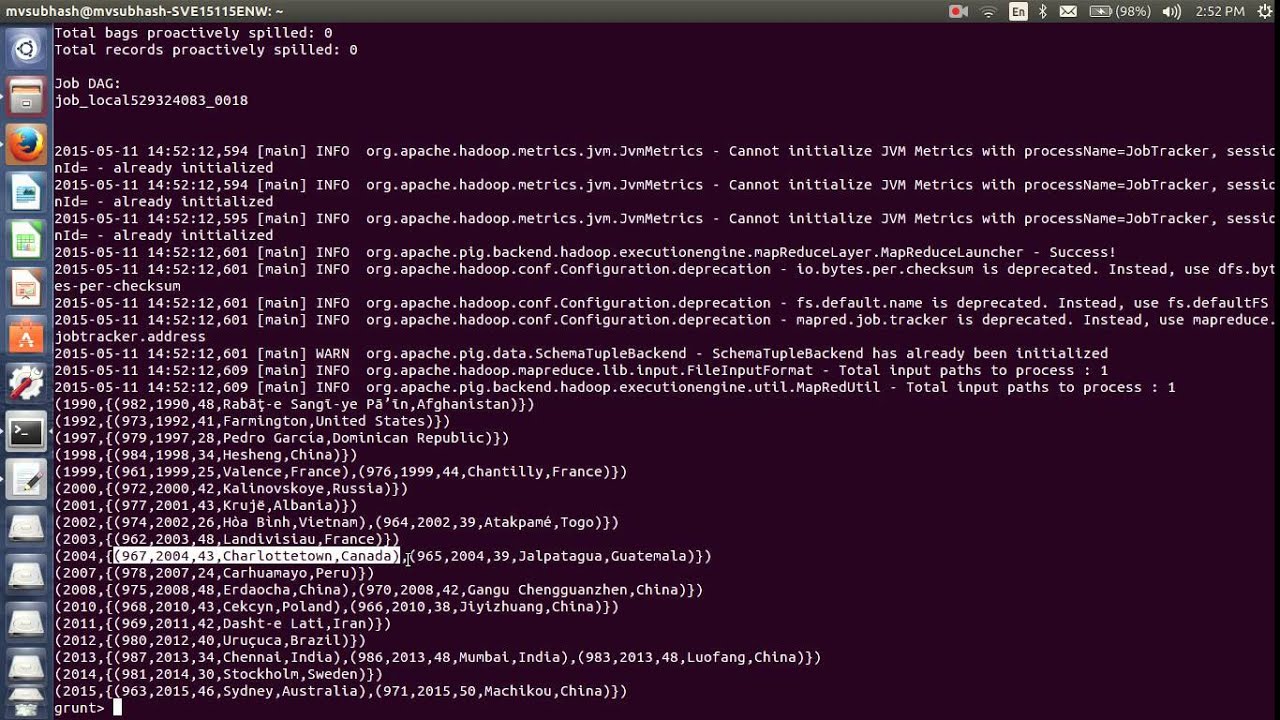Click the 1997 Pedro Garcia Dominican Republic row
The width and height of the screenshot is (1280, 720).
pyautogui.click(x=282, y=438)
